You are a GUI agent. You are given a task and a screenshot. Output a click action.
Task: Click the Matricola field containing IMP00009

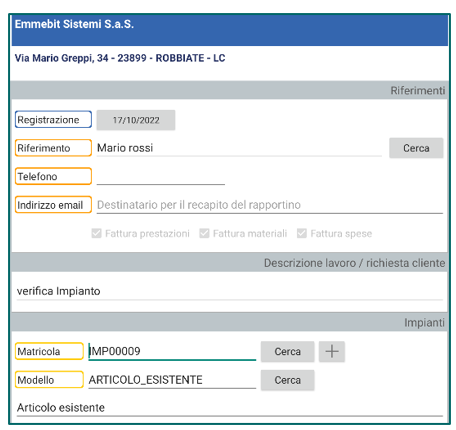point(172,351)
